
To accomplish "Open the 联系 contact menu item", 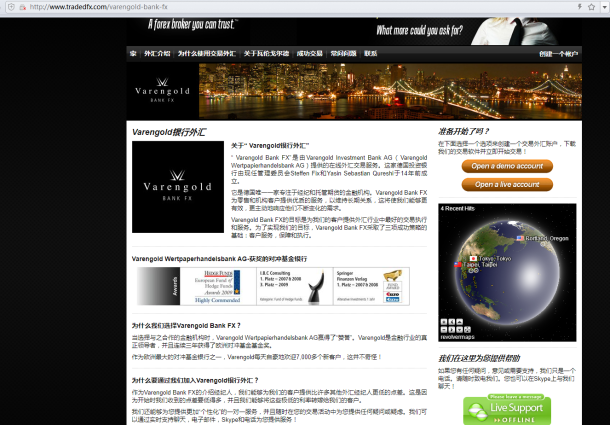I will pyautogui.click(x=370, y=53).
